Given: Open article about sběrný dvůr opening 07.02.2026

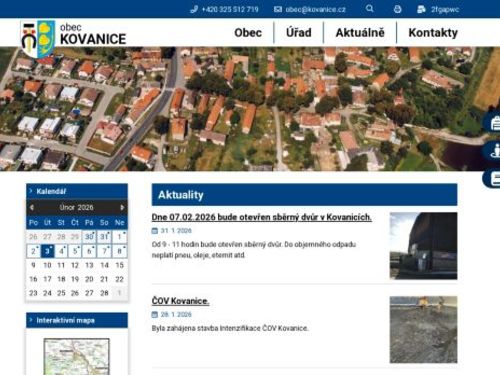Looking at the screenshot, I should pyautogui.click(x=262, y=217).
